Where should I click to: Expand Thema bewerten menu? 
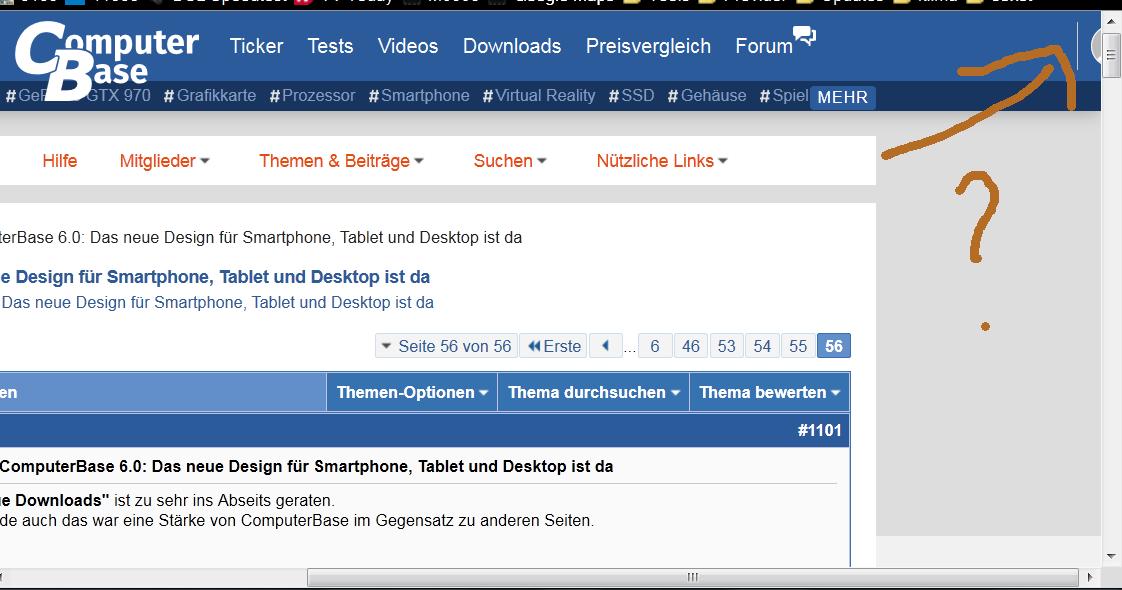coord(769,393)
